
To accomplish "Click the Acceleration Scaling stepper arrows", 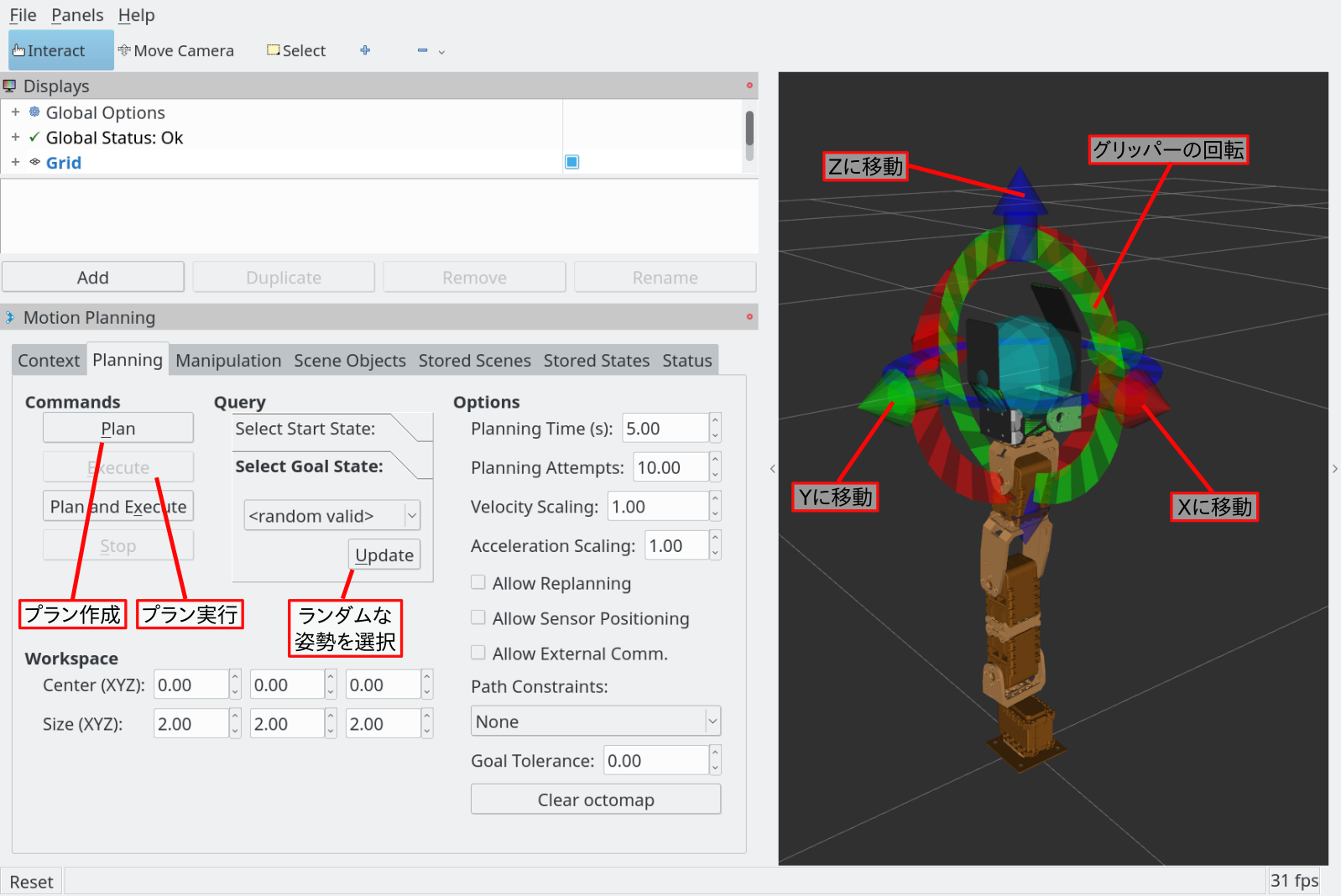I will (715, 545).
